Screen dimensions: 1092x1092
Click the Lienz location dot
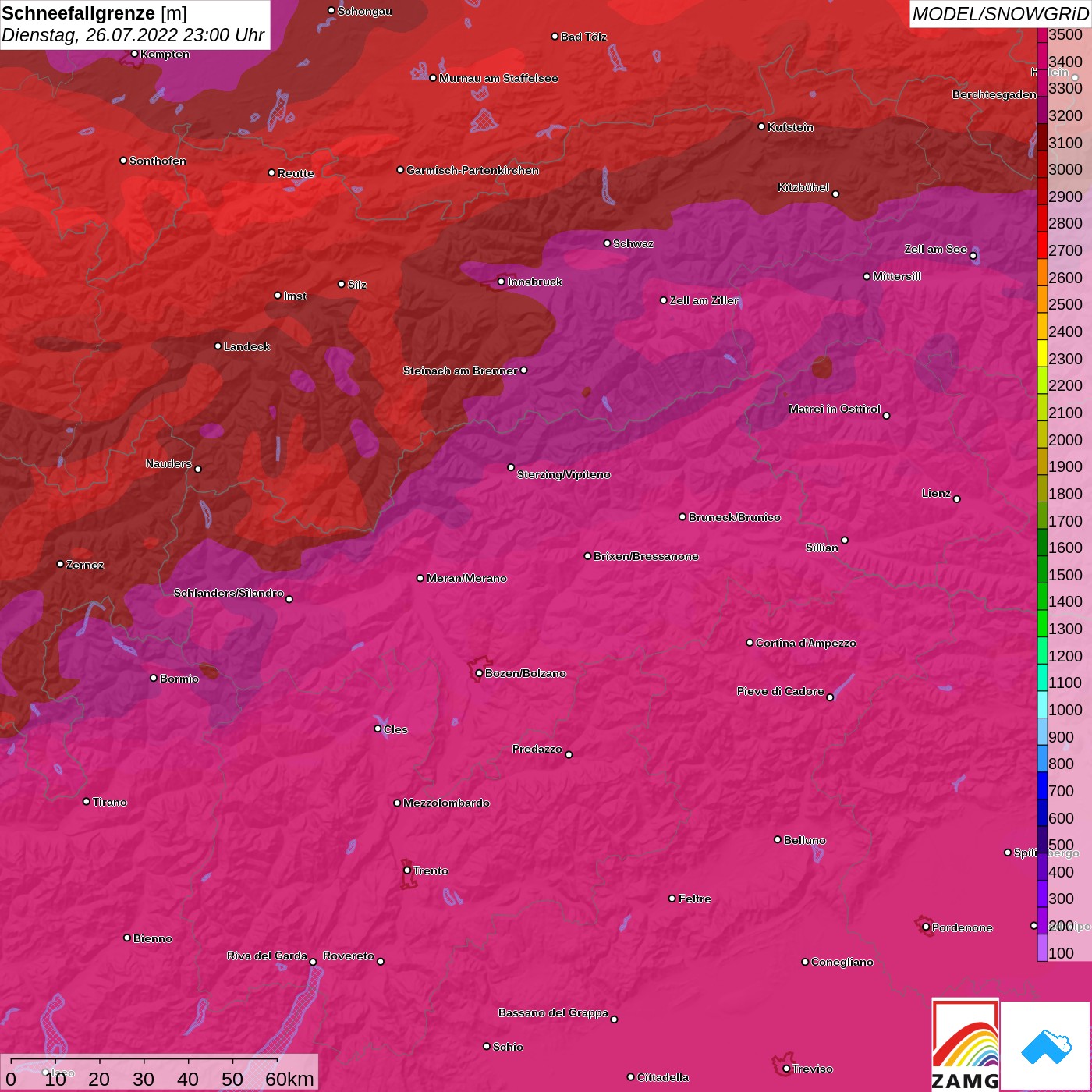pos(957,499)
